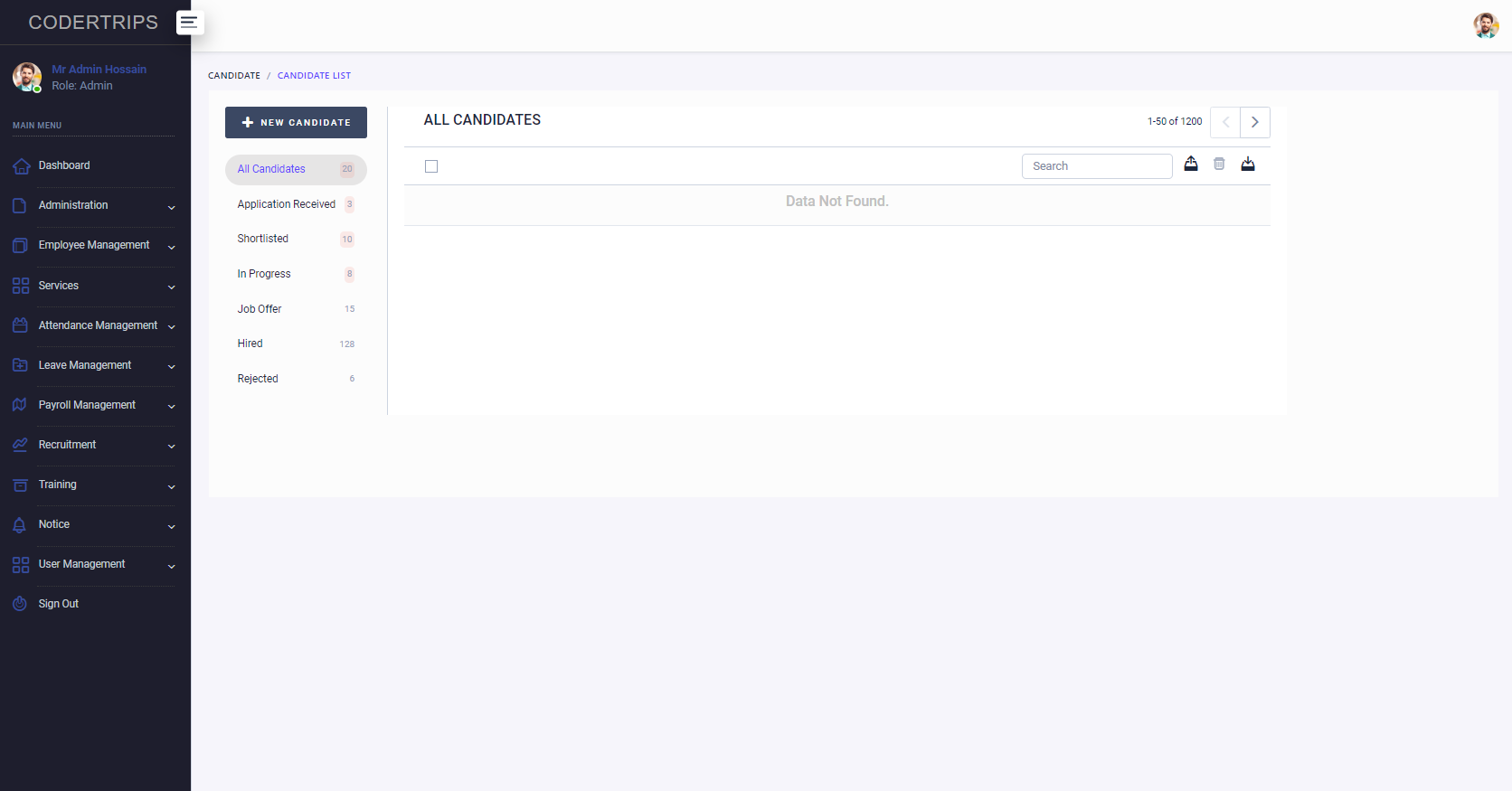
Task: Go to previous page of candidates
Action: (x=1225, y=122)
